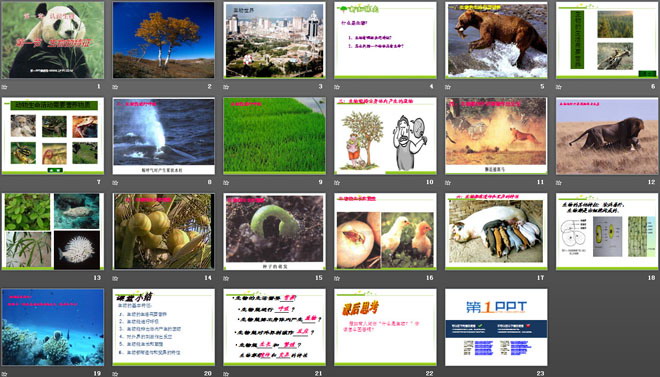660x377 pixels.
Task: Click the animation star under slide 11
Action: (448, 183)
